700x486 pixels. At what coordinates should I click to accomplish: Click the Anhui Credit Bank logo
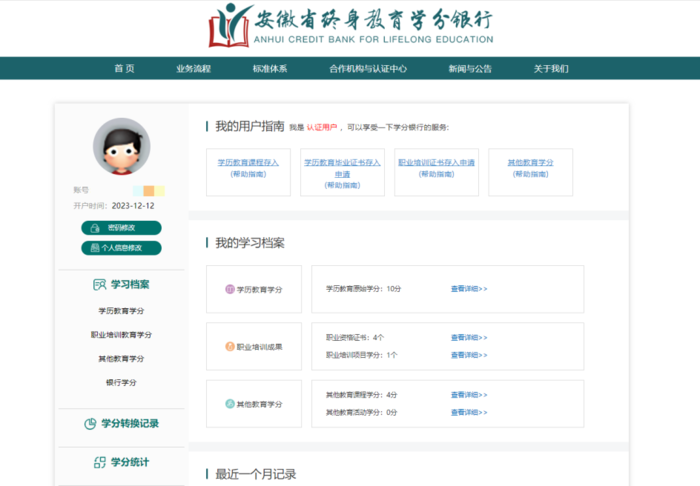[351, 25]
